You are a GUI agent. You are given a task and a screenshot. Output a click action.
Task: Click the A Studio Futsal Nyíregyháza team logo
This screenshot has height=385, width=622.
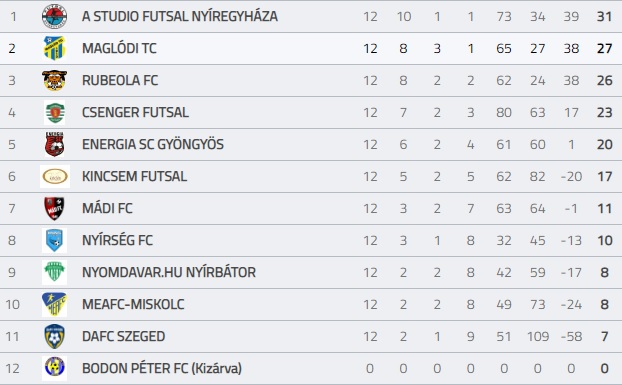click(54, 17)
